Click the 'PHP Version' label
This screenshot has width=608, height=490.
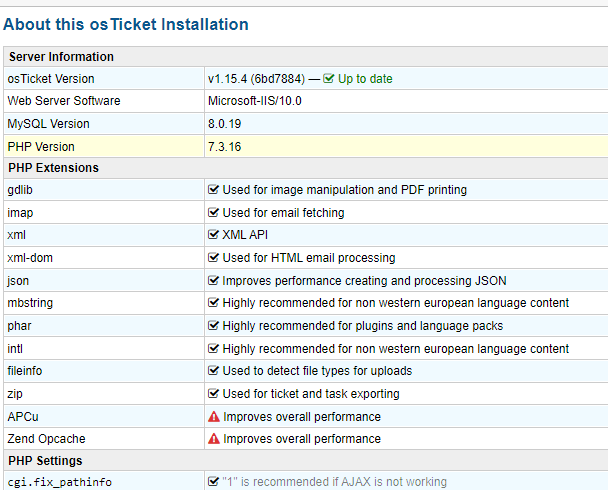[41, 147]
